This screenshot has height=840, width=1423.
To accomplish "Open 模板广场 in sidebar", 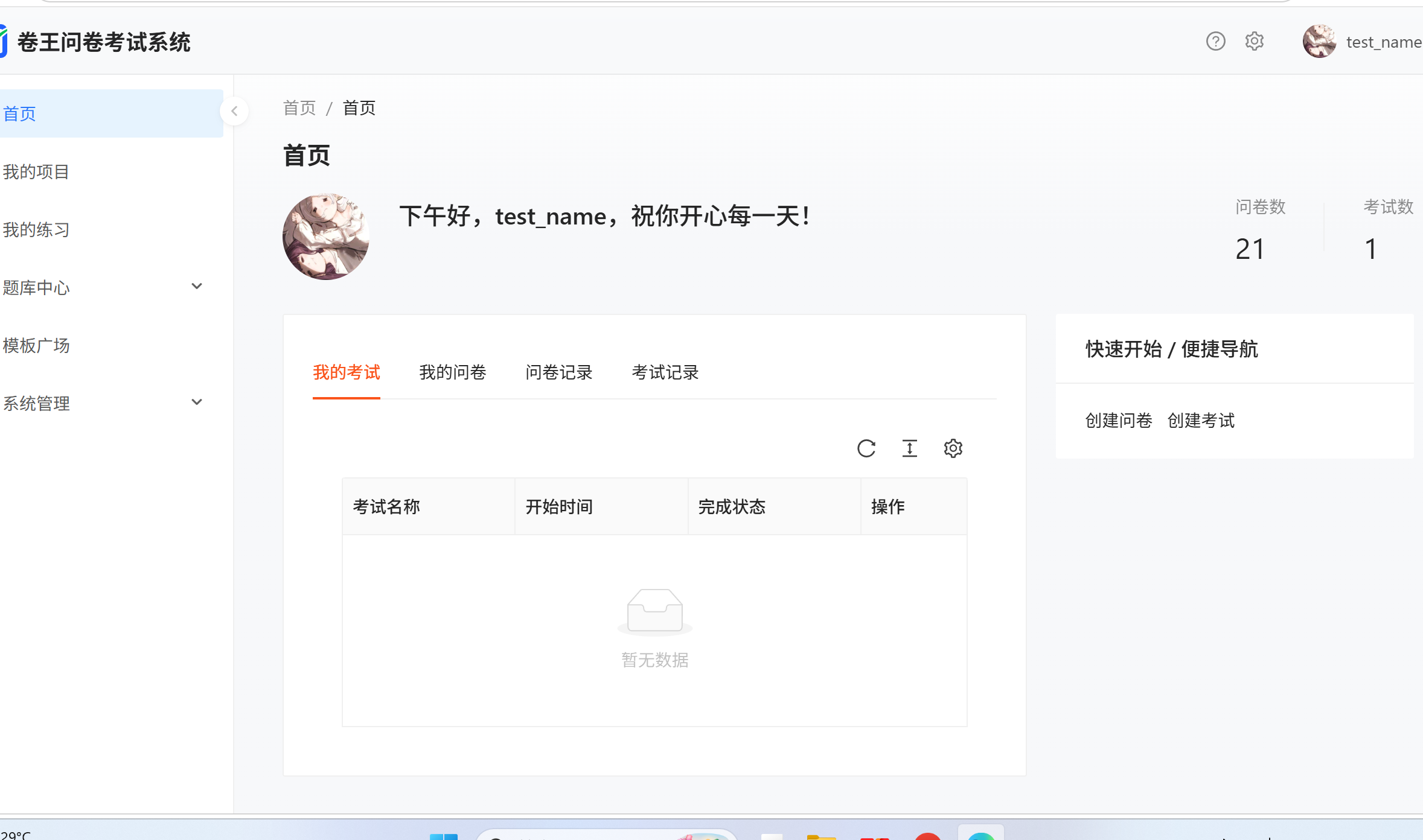I will pos(36,346).
